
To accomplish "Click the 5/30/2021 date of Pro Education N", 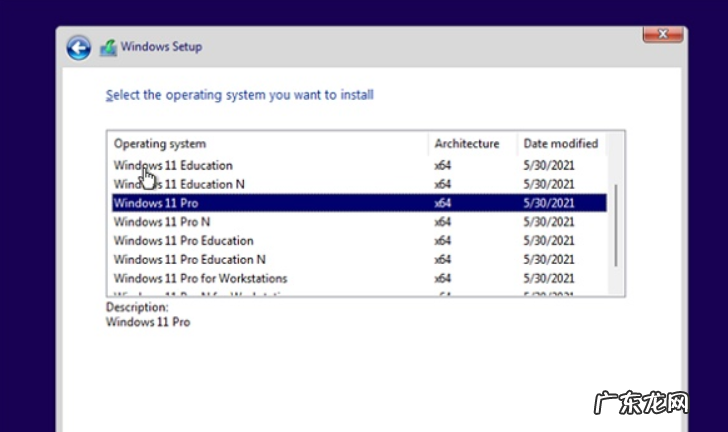I will (x=549, y=259).
